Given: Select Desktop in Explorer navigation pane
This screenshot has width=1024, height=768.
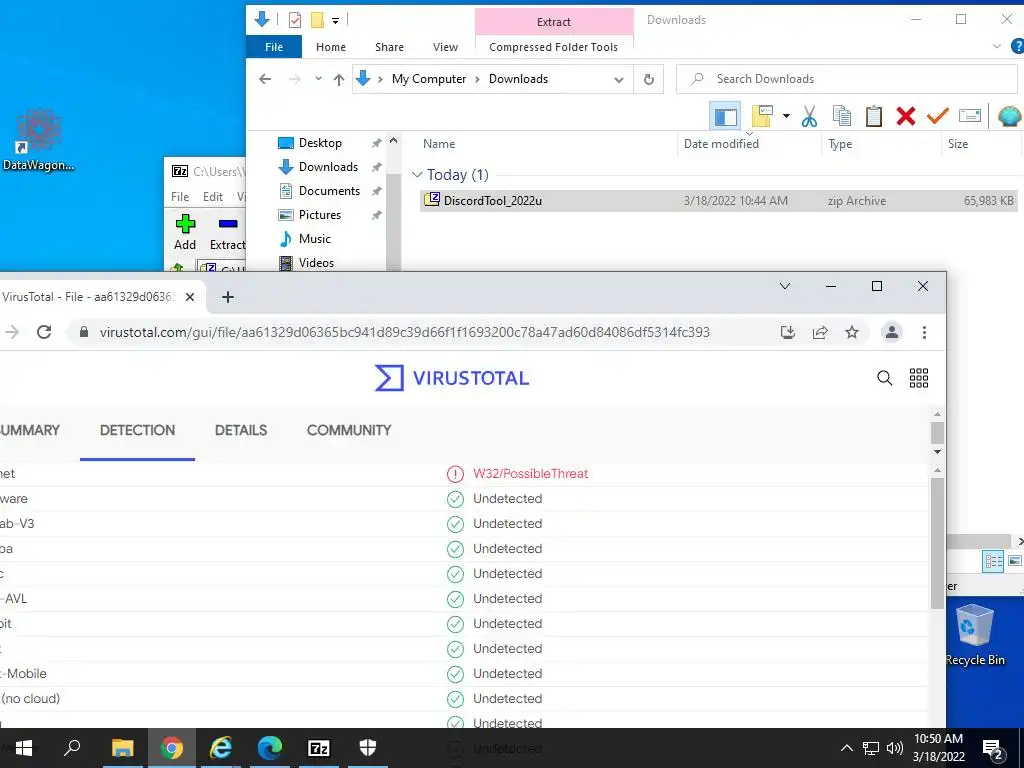Looking at the screenshot, I should 320,142.
